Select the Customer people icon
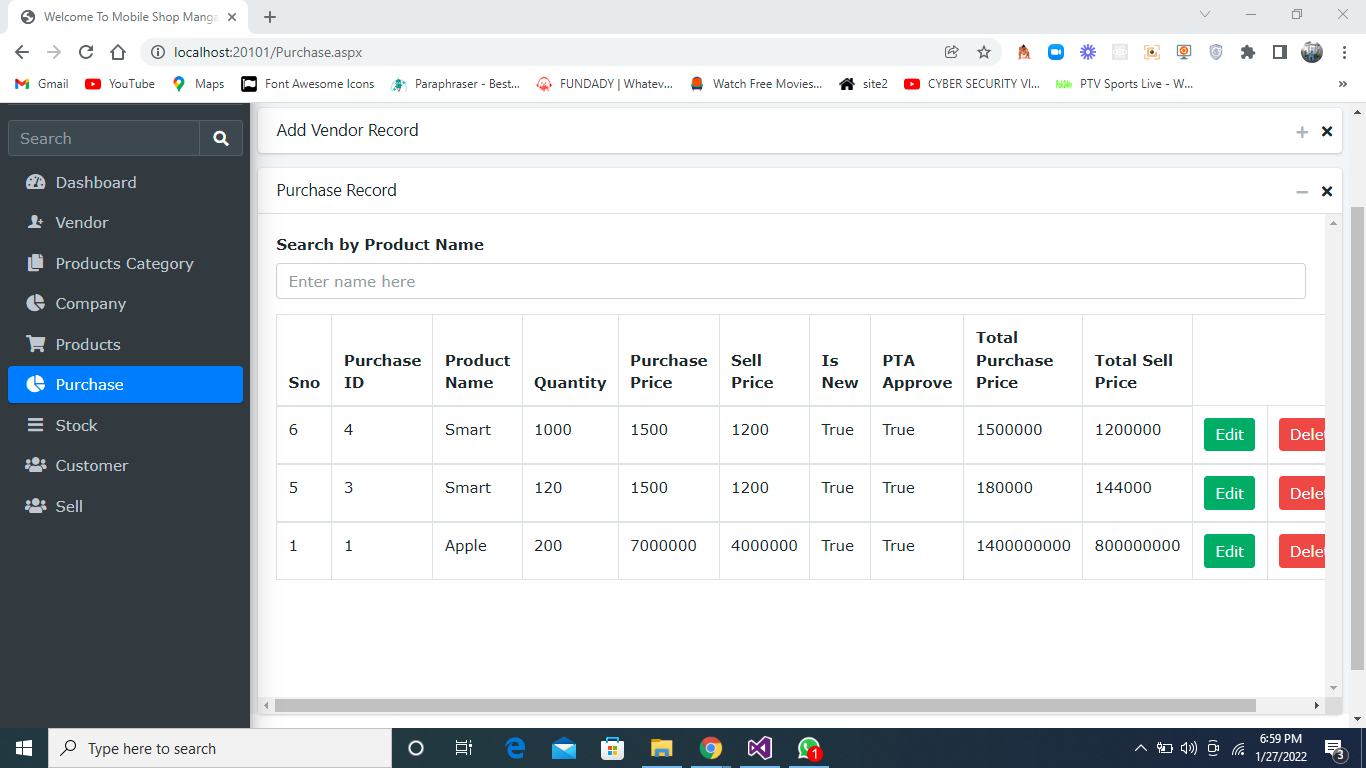Viewport: 1366px width, 768px height. coord(34,465)
